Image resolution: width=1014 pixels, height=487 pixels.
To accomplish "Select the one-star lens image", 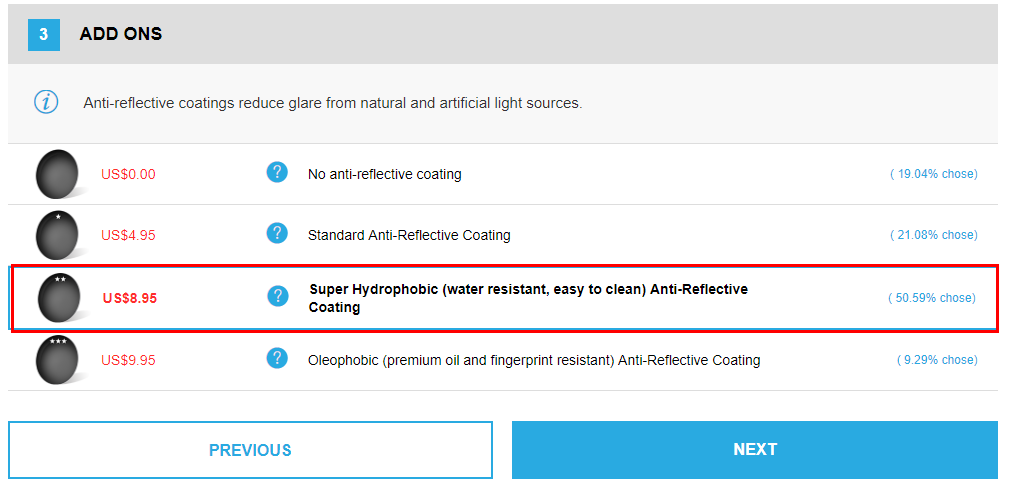I will [x=59, y=235].
